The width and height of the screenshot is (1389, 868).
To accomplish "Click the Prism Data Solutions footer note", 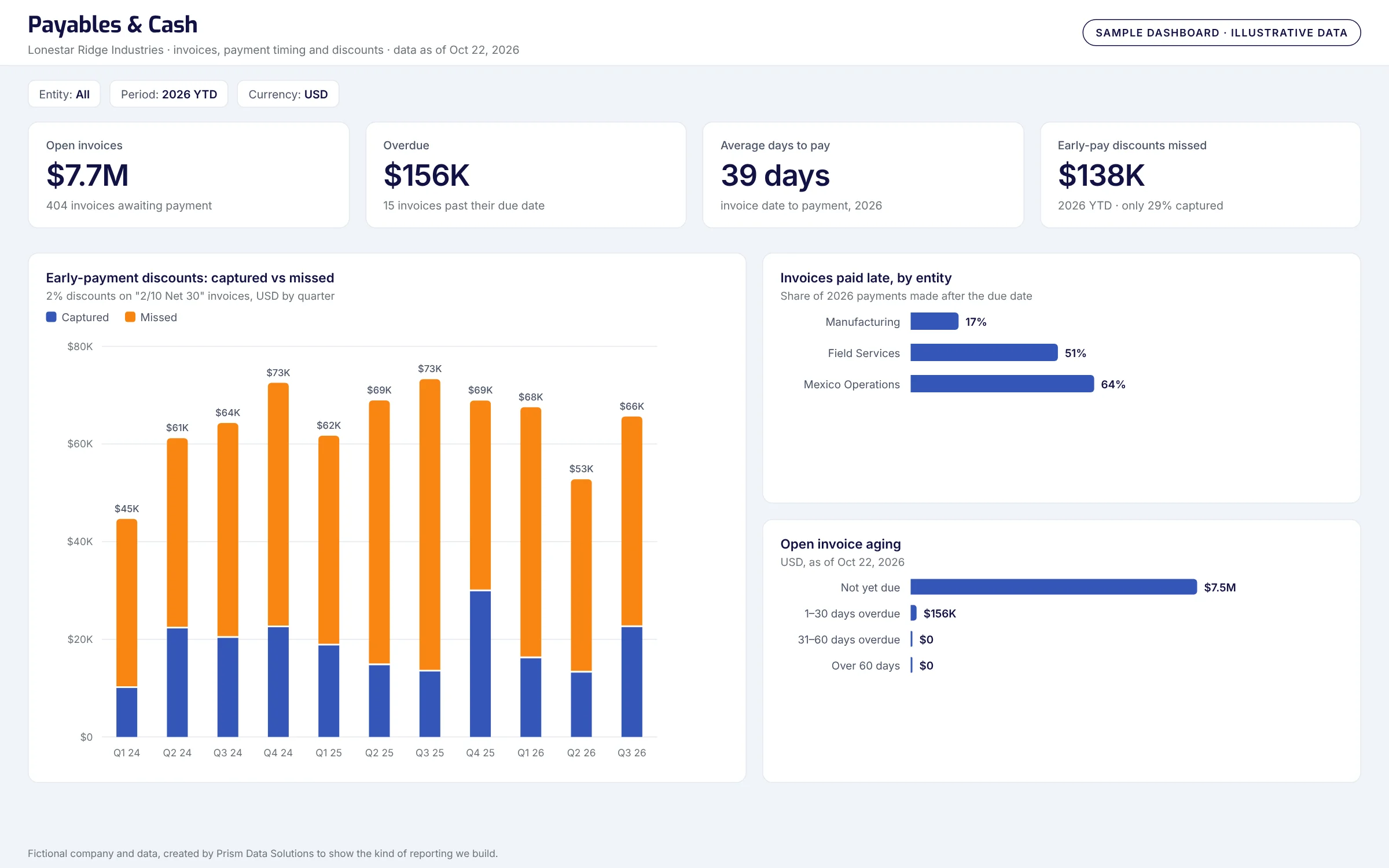I will point(263,854).
